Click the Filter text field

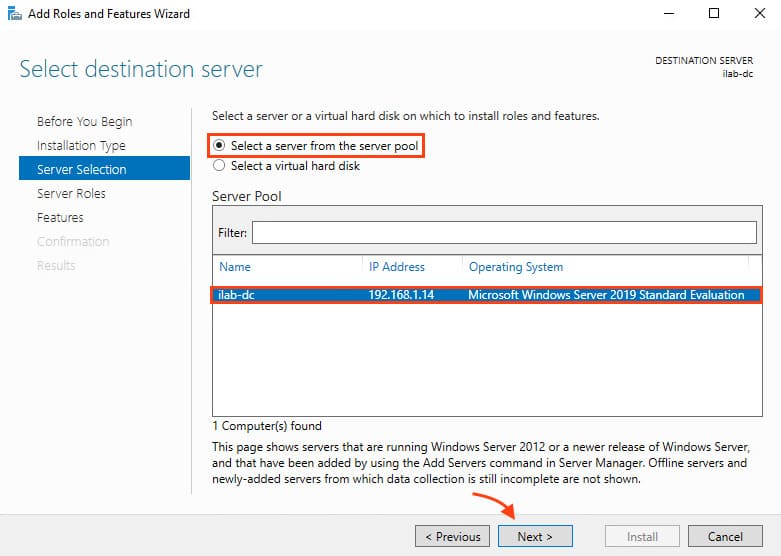click(x=504, y=232)
